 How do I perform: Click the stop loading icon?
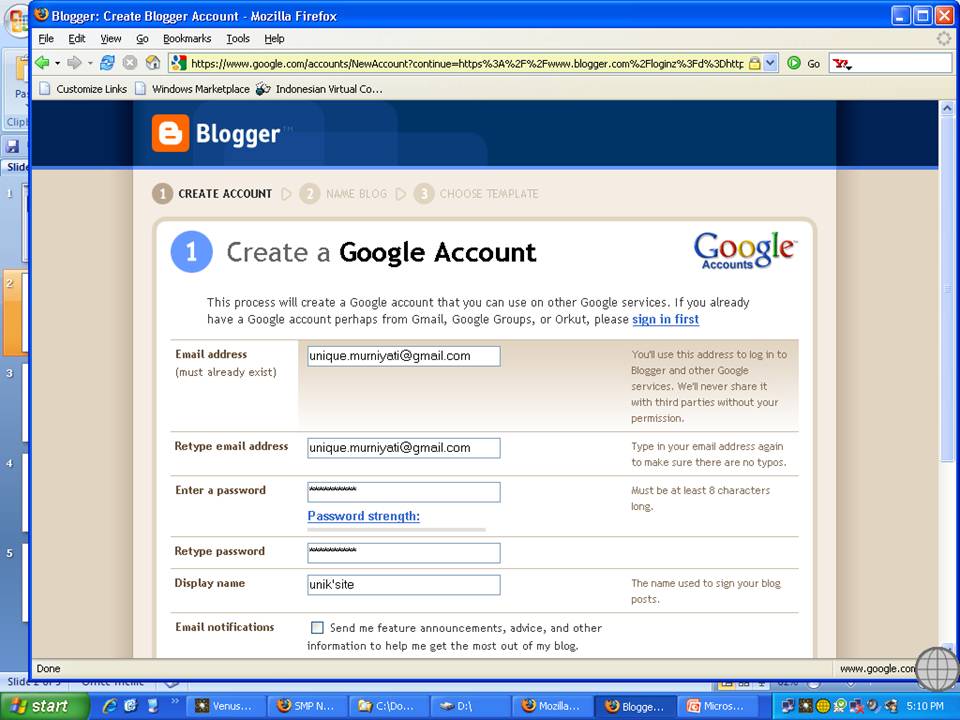point(130,62)
